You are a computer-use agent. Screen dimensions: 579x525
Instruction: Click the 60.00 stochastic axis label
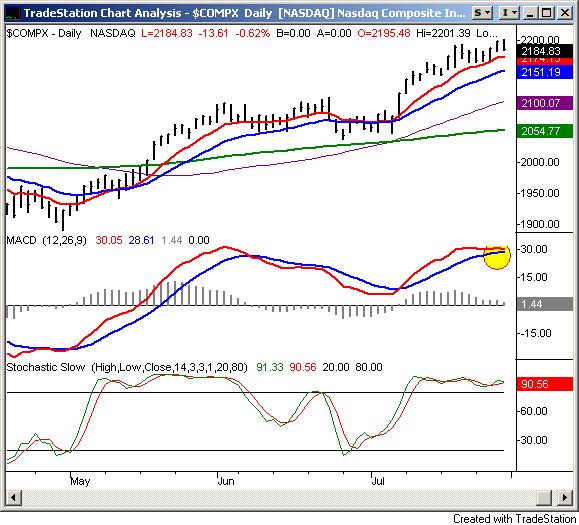[x=534, y=411]
